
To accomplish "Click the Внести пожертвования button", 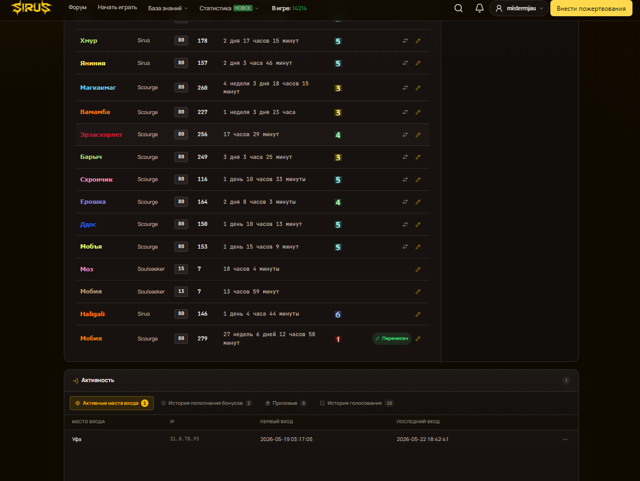I will coord(591,8).
